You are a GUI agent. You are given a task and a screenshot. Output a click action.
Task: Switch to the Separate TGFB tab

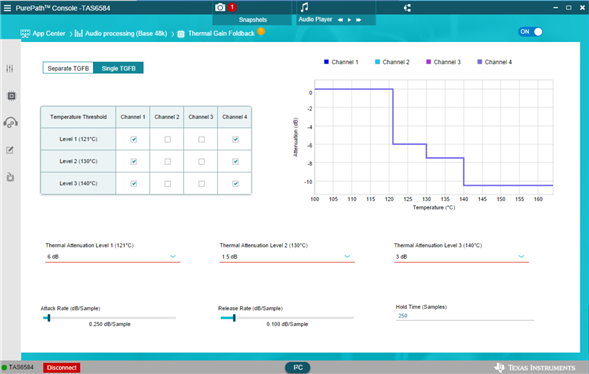tap(68, 68)
